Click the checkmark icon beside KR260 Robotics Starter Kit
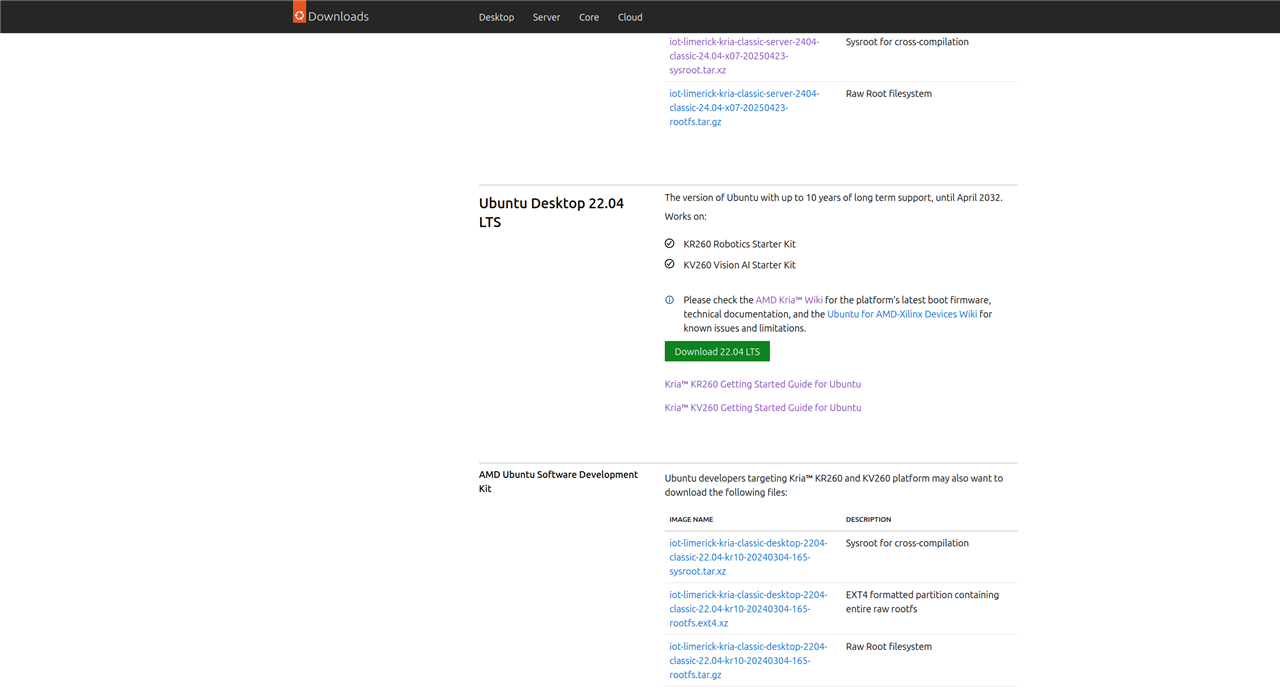 pyautogui.click(x=670, y=243)
